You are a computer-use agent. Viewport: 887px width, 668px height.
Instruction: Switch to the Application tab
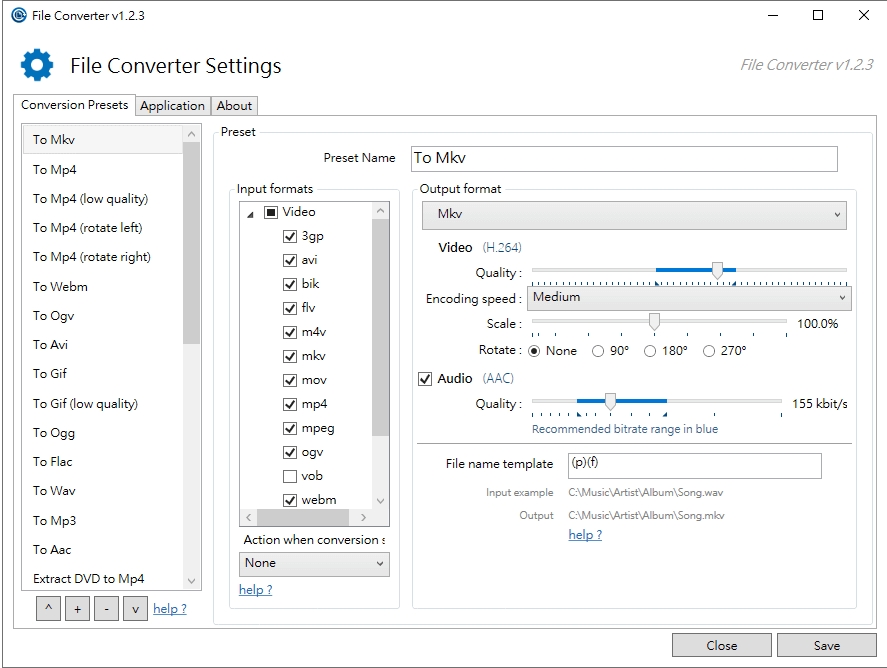click(x=172, y=106)
